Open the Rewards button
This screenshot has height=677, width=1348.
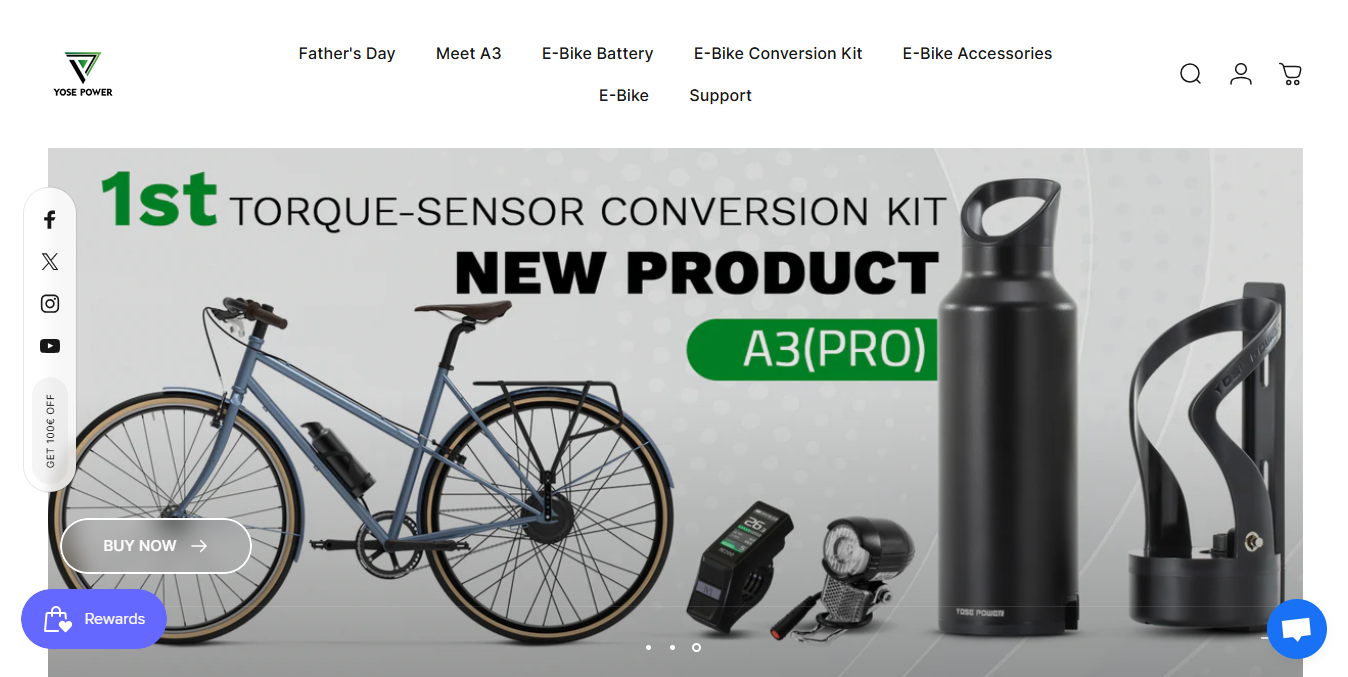click(94, 619)
